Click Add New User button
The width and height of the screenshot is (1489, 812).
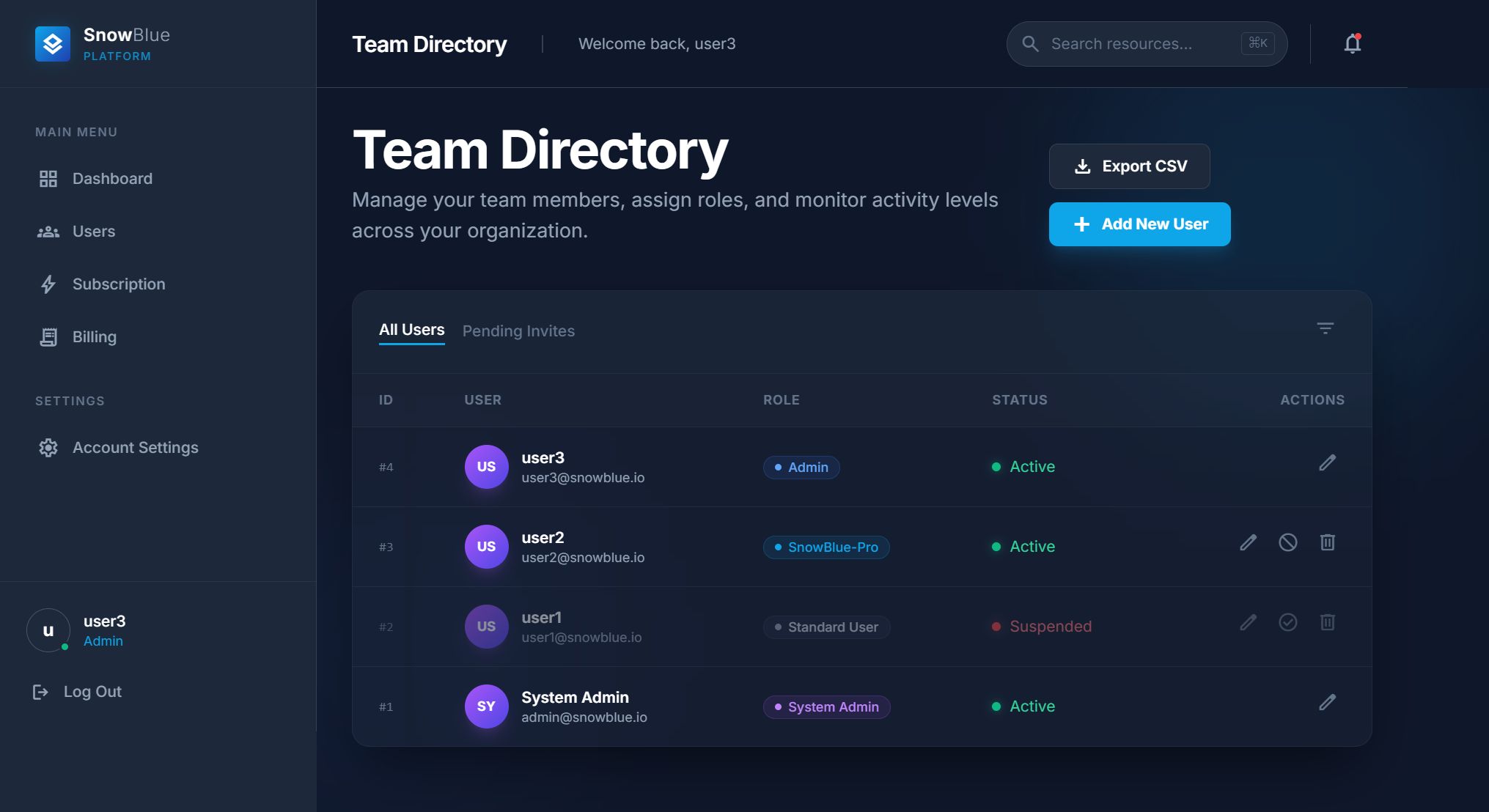click(1139, 224)
